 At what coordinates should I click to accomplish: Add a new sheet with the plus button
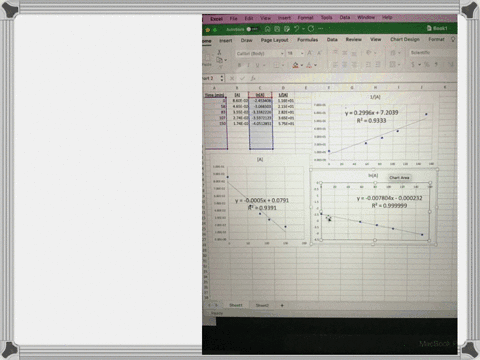282,305
